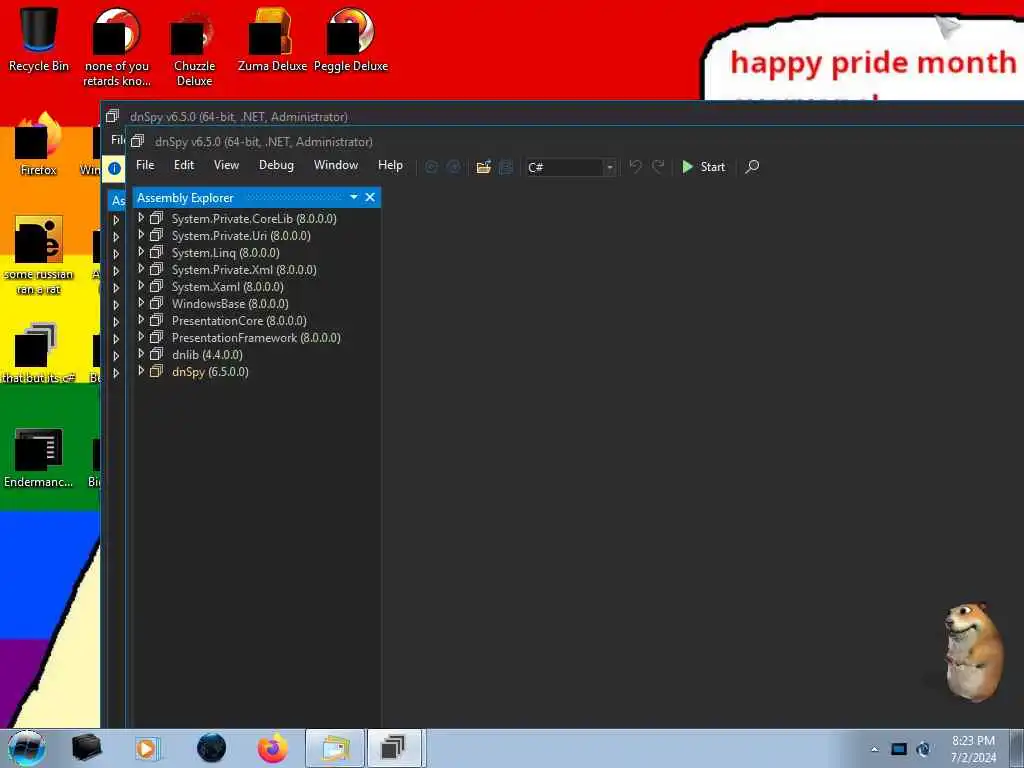1024x768 pixels.
Task: Launch Firefox from the taskbar
Action: [x=272, y=748]
